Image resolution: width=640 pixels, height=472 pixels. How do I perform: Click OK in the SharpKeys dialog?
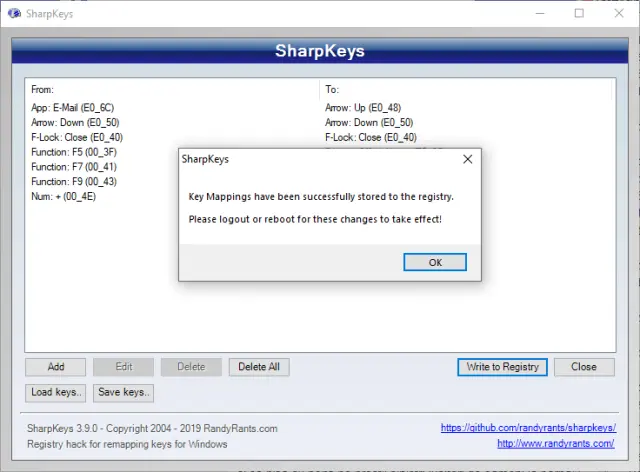coord(435,262)
